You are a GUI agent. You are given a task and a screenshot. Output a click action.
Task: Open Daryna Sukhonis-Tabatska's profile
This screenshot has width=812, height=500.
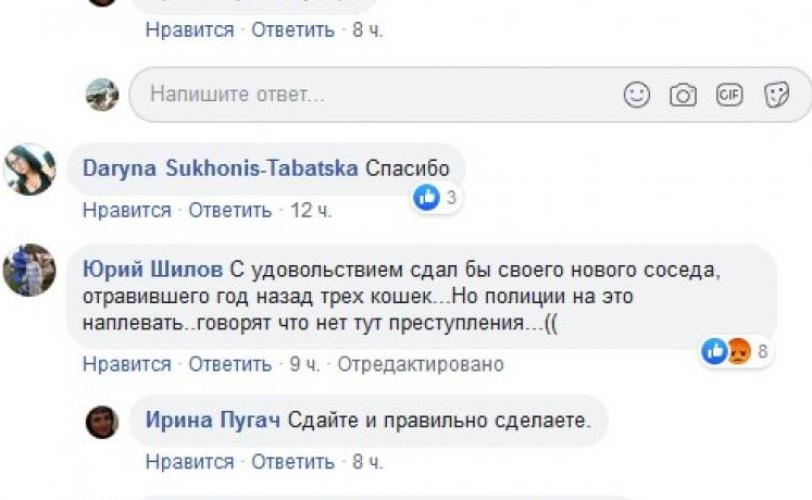pyautogui.click(x=220, y=169)
